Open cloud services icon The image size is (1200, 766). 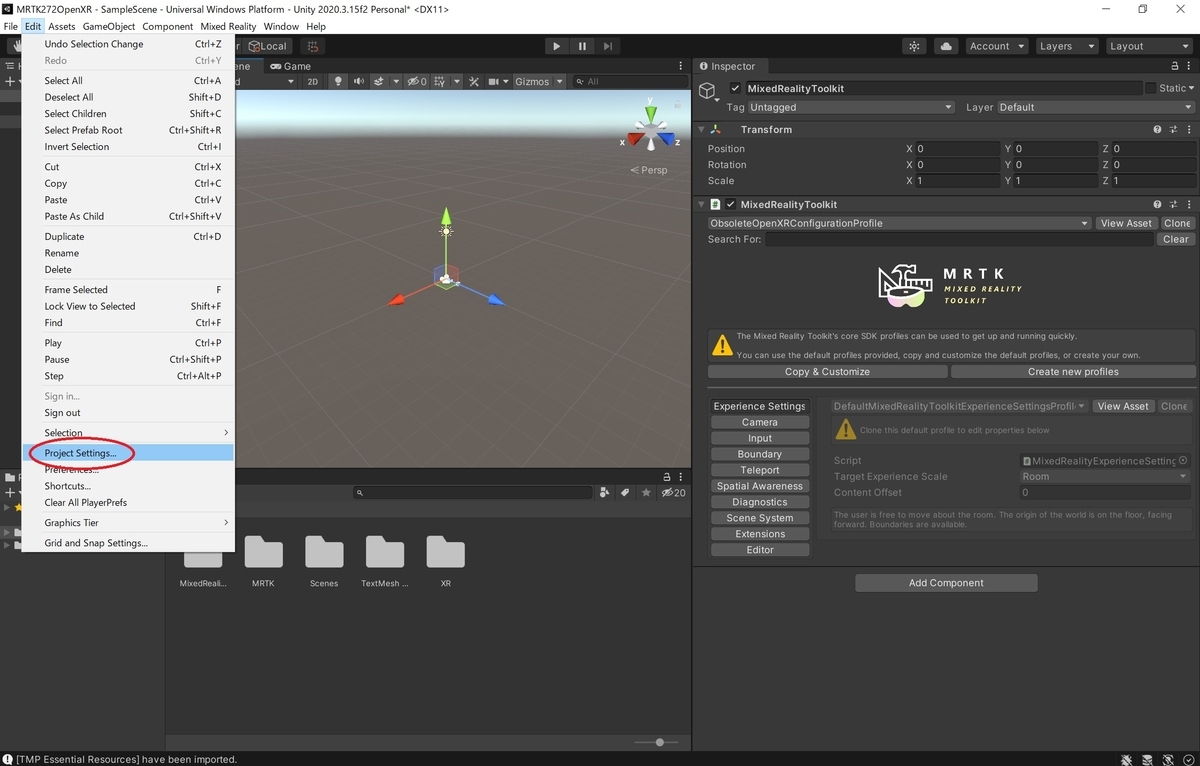click(x=946, y=46)
